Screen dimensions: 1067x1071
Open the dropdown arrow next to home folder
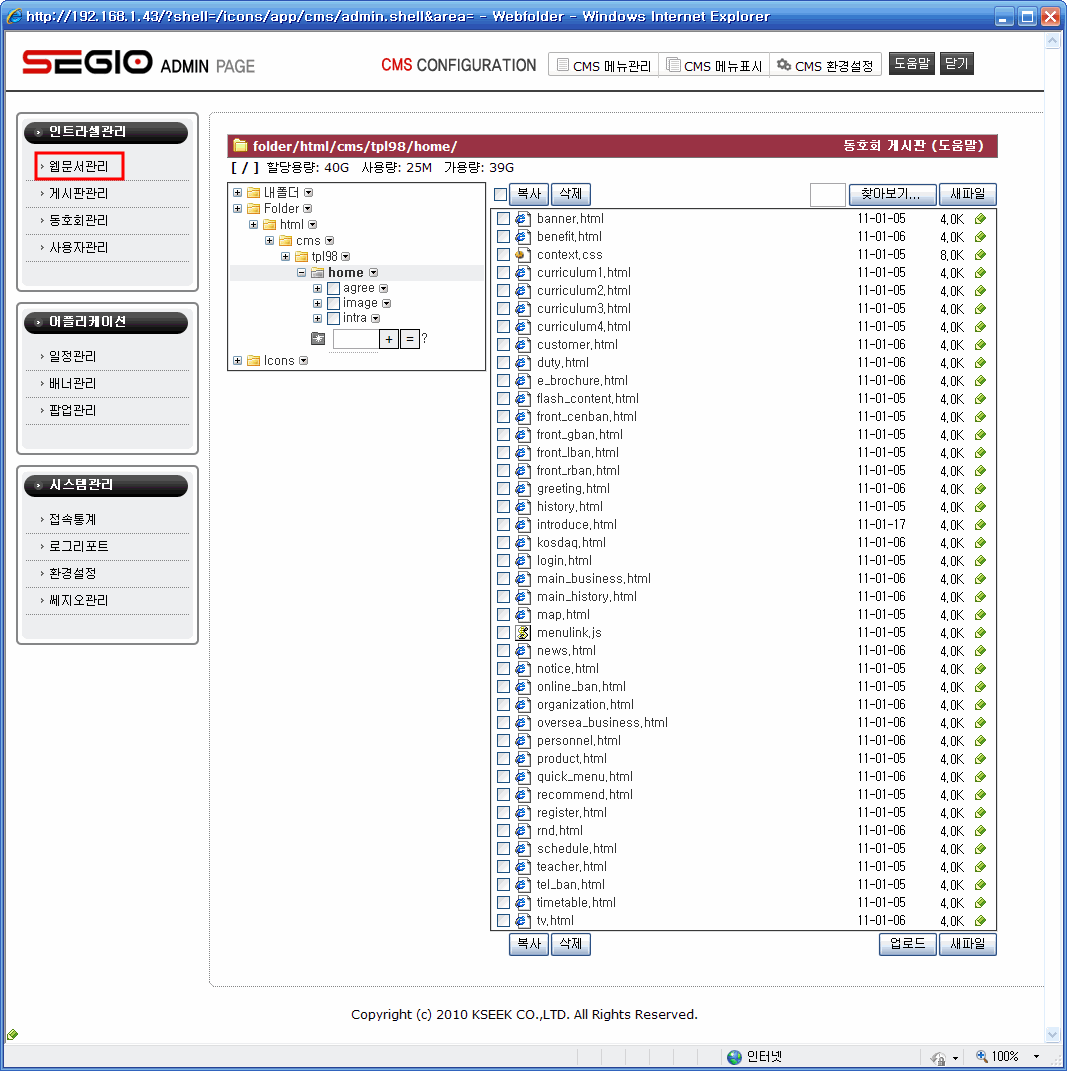[x=373, y=273]
